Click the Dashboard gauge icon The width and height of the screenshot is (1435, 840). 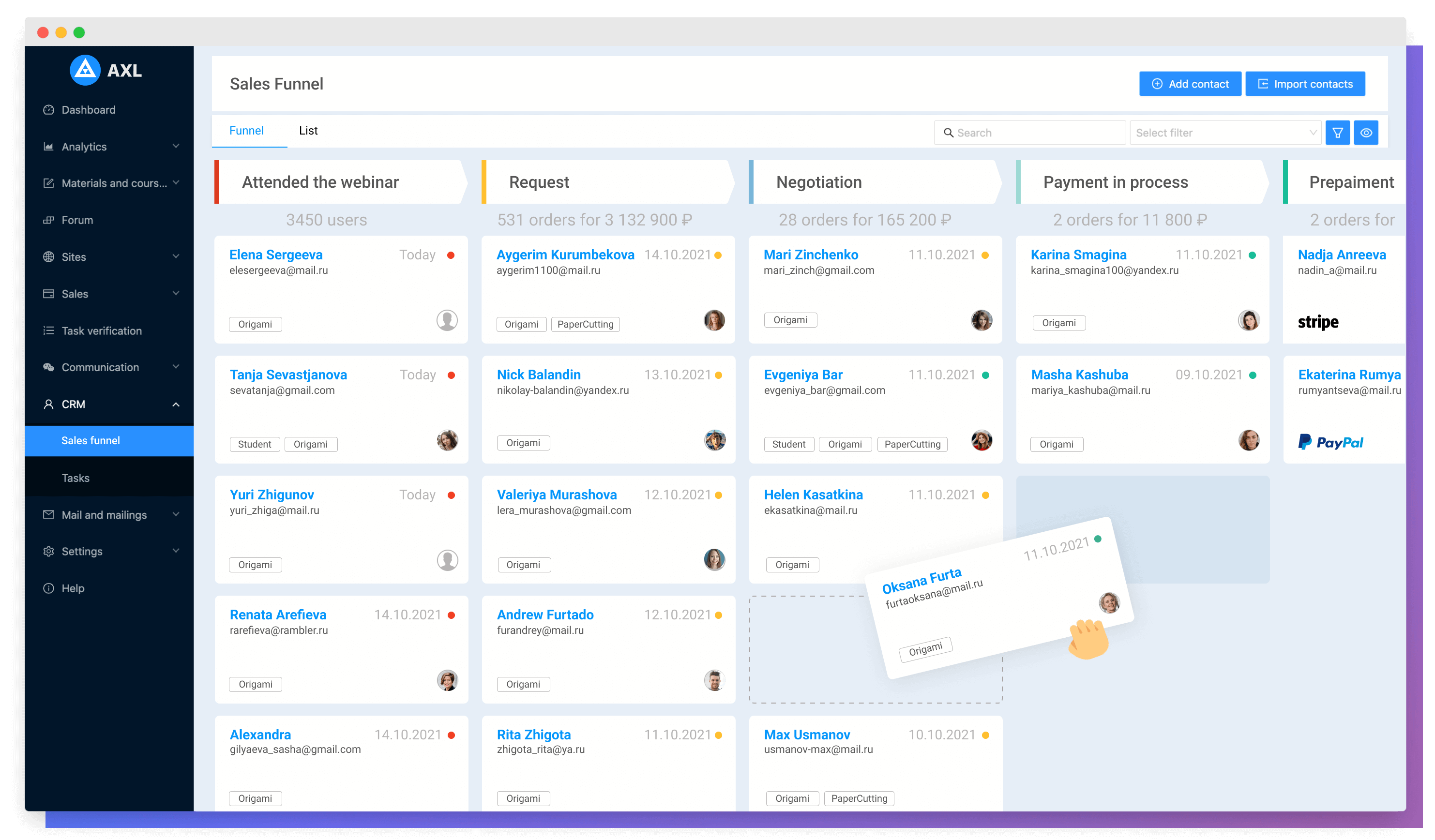point(49,110)
